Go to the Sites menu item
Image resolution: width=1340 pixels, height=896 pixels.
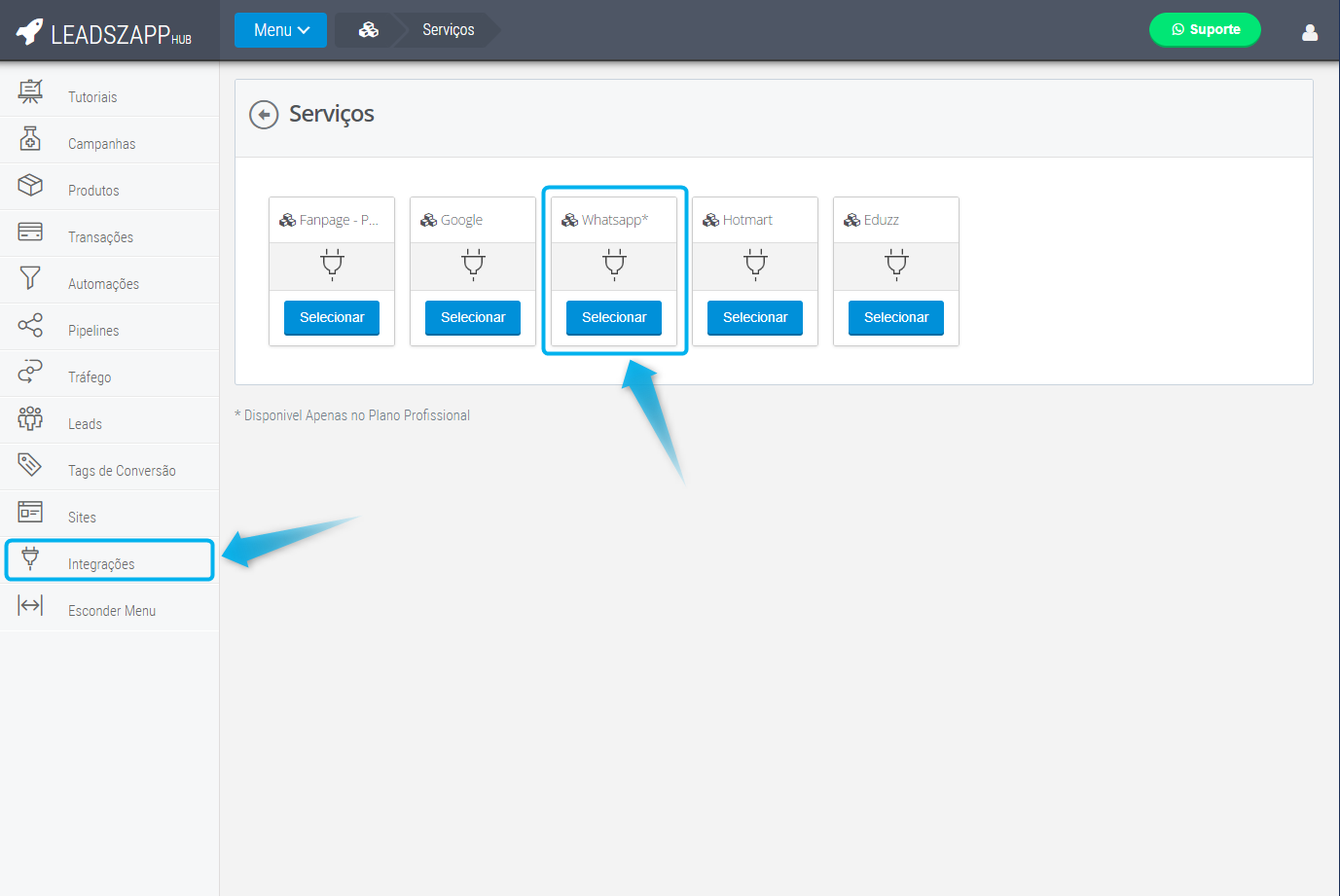tap(82, 518)
